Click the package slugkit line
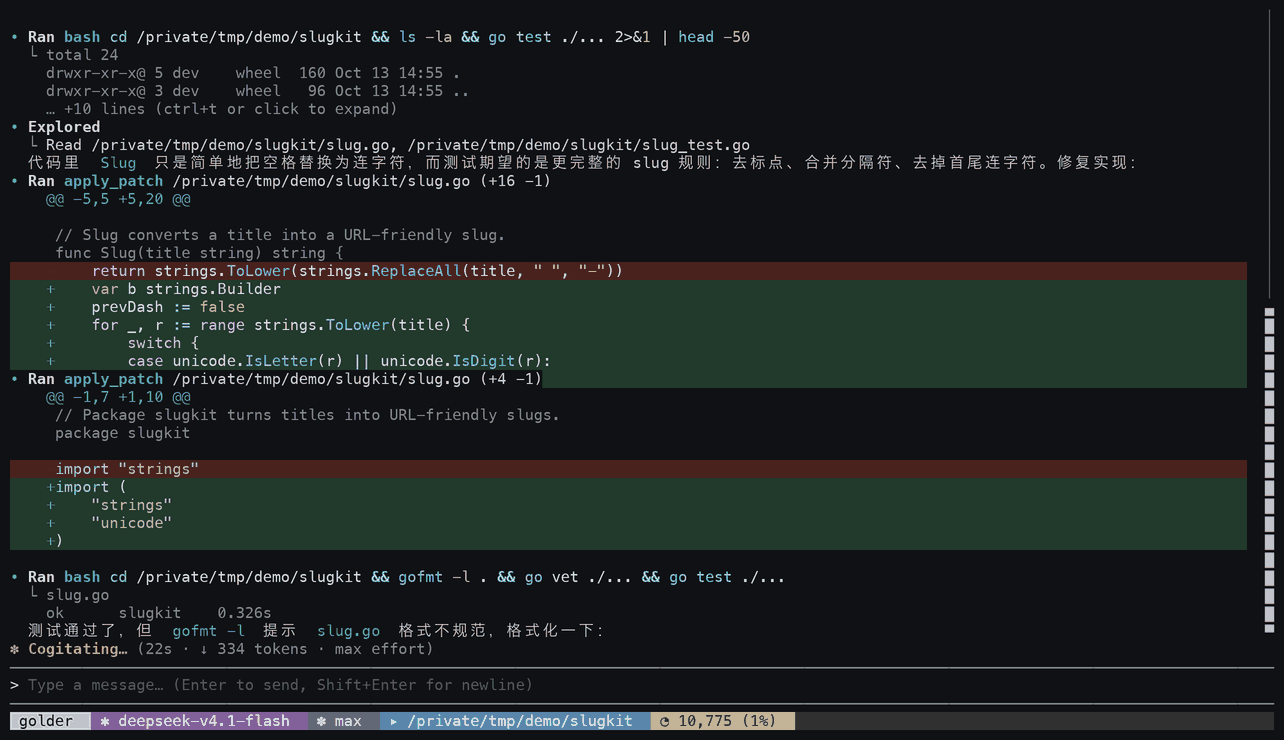The image size is (1284, 740). [x=123, y=433]
